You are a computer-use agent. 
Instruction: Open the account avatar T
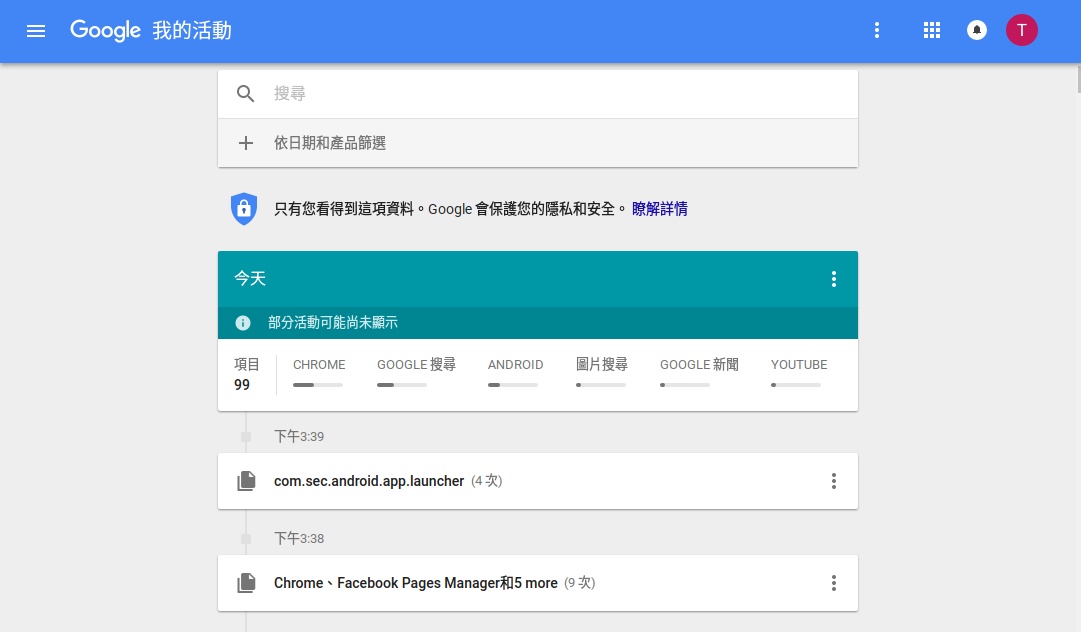coord(1021,30)
